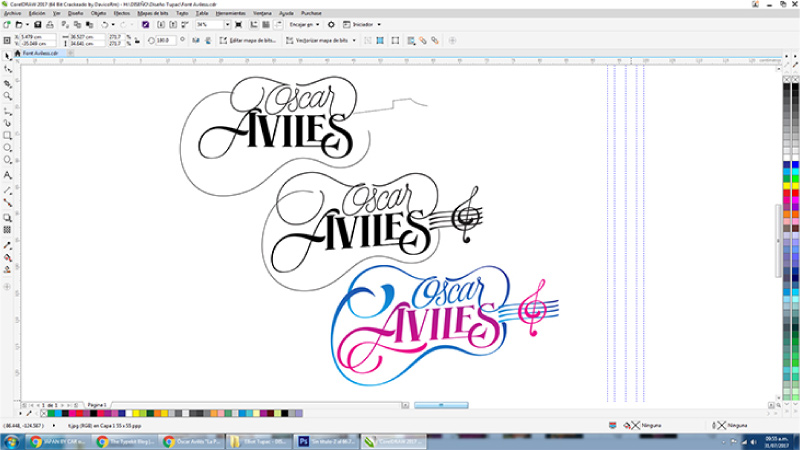
Task: Click the Undo arrow icon
Action: 104,23
